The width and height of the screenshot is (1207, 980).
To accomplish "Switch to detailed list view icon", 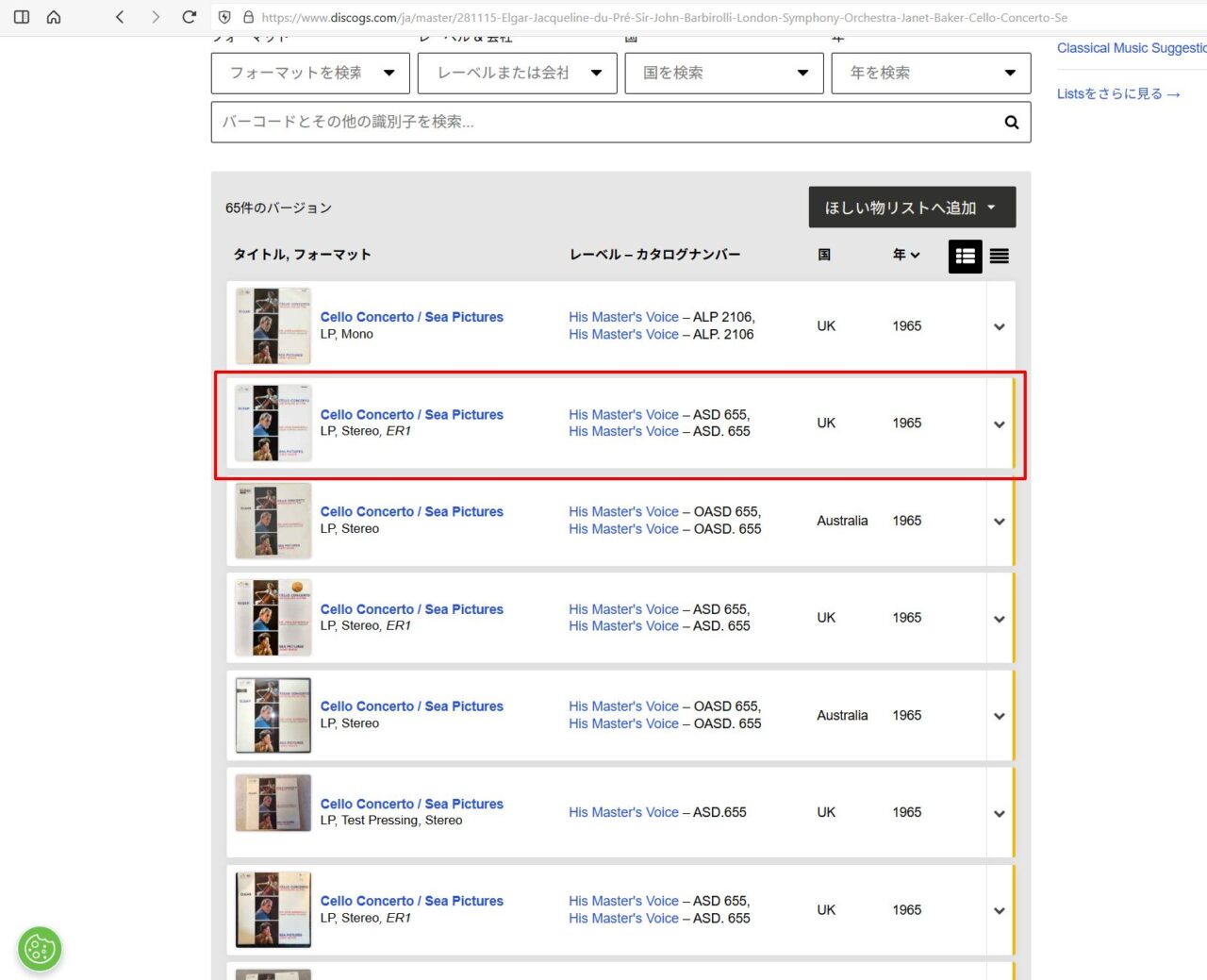I will 965,257.
